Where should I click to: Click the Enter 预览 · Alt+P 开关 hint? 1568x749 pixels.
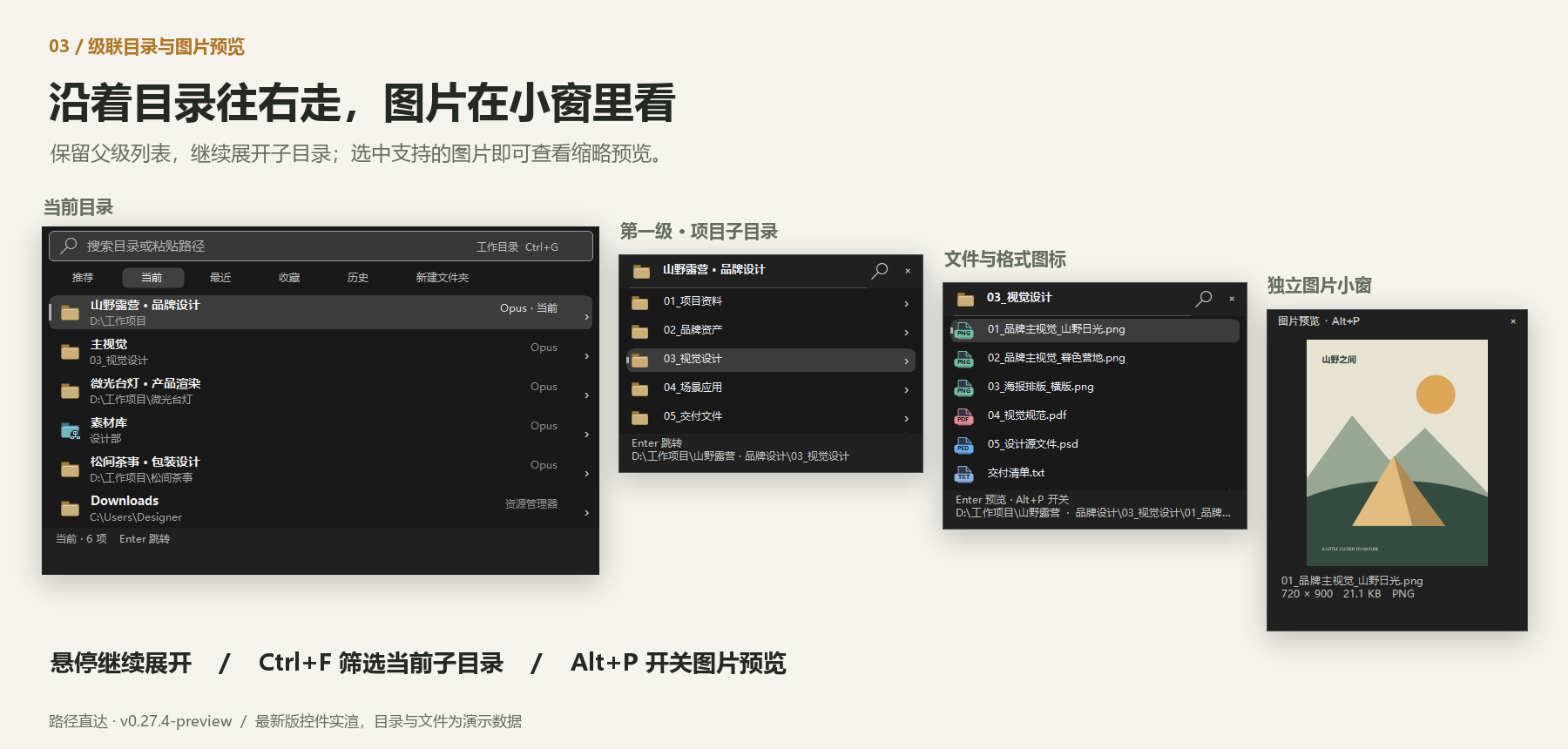pos(1012,500)
